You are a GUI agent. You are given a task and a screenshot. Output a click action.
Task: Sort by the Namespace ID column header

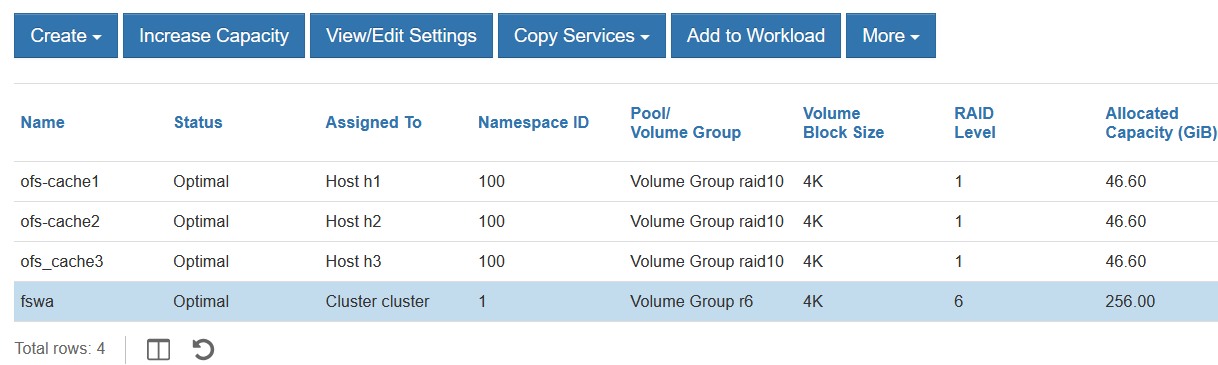click(534, 122)
